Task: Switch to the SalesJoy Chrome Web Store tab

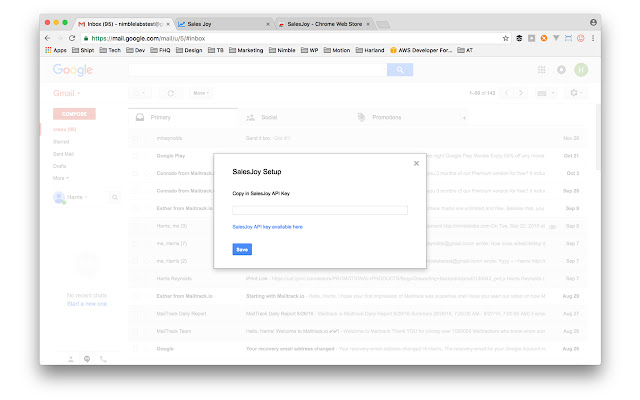Action: (x=324, y=24)
